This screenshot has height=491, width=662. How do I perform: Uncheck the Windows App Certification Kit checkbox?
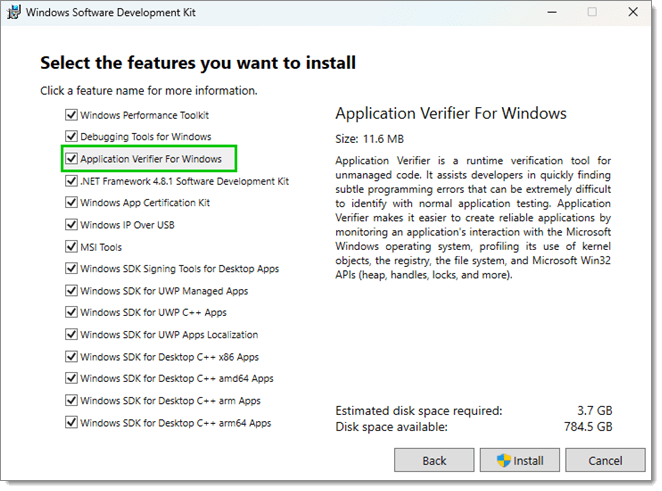click(x=71, y=202)
